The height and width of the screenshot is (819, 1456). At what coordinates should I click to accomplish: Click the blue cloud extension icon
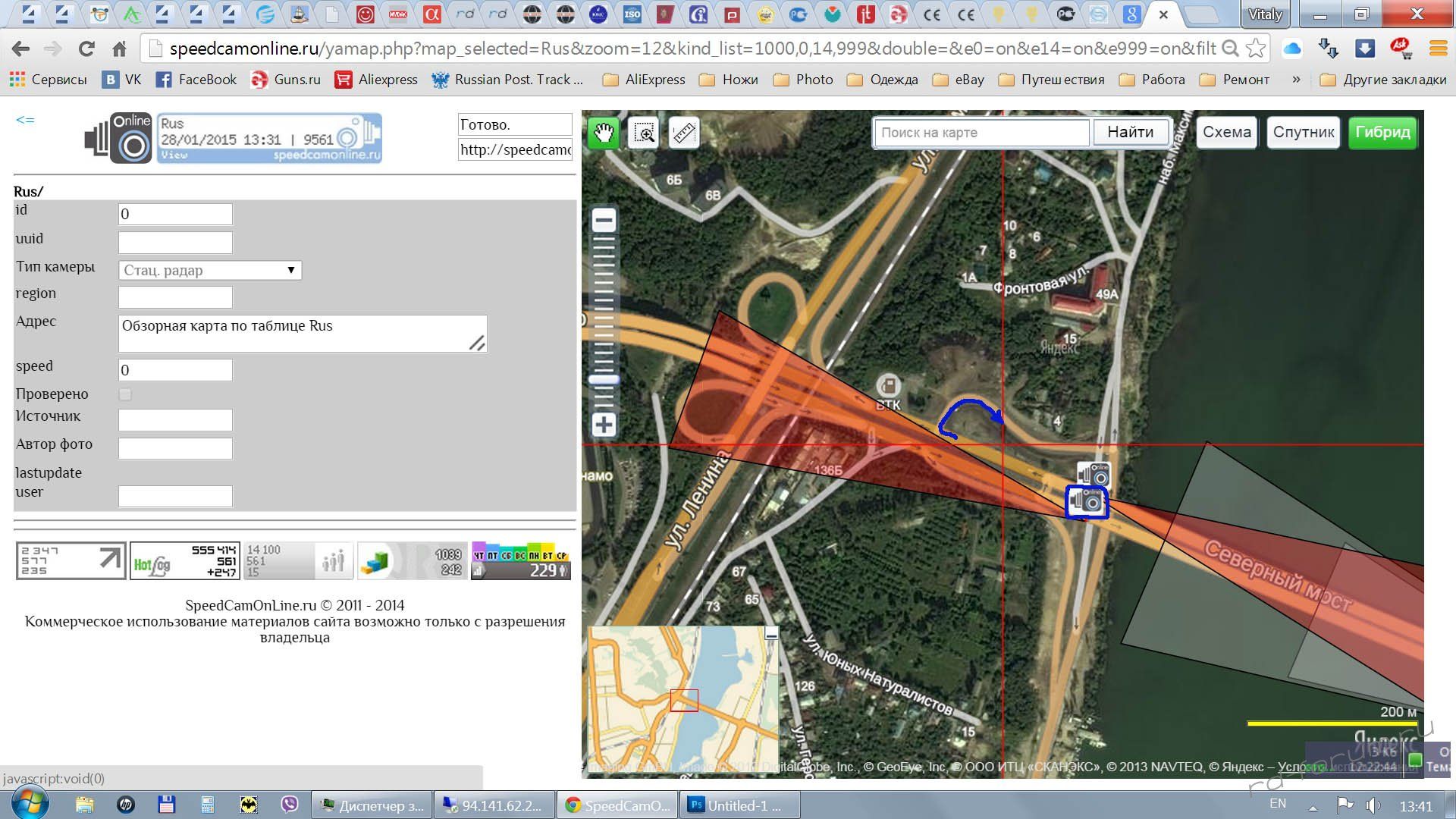1292,49
